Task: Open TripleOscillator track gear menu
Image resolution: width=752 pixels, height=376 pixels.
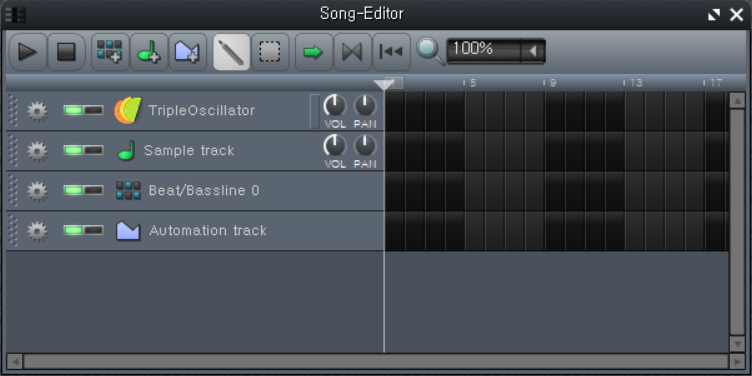Action: 37,111
